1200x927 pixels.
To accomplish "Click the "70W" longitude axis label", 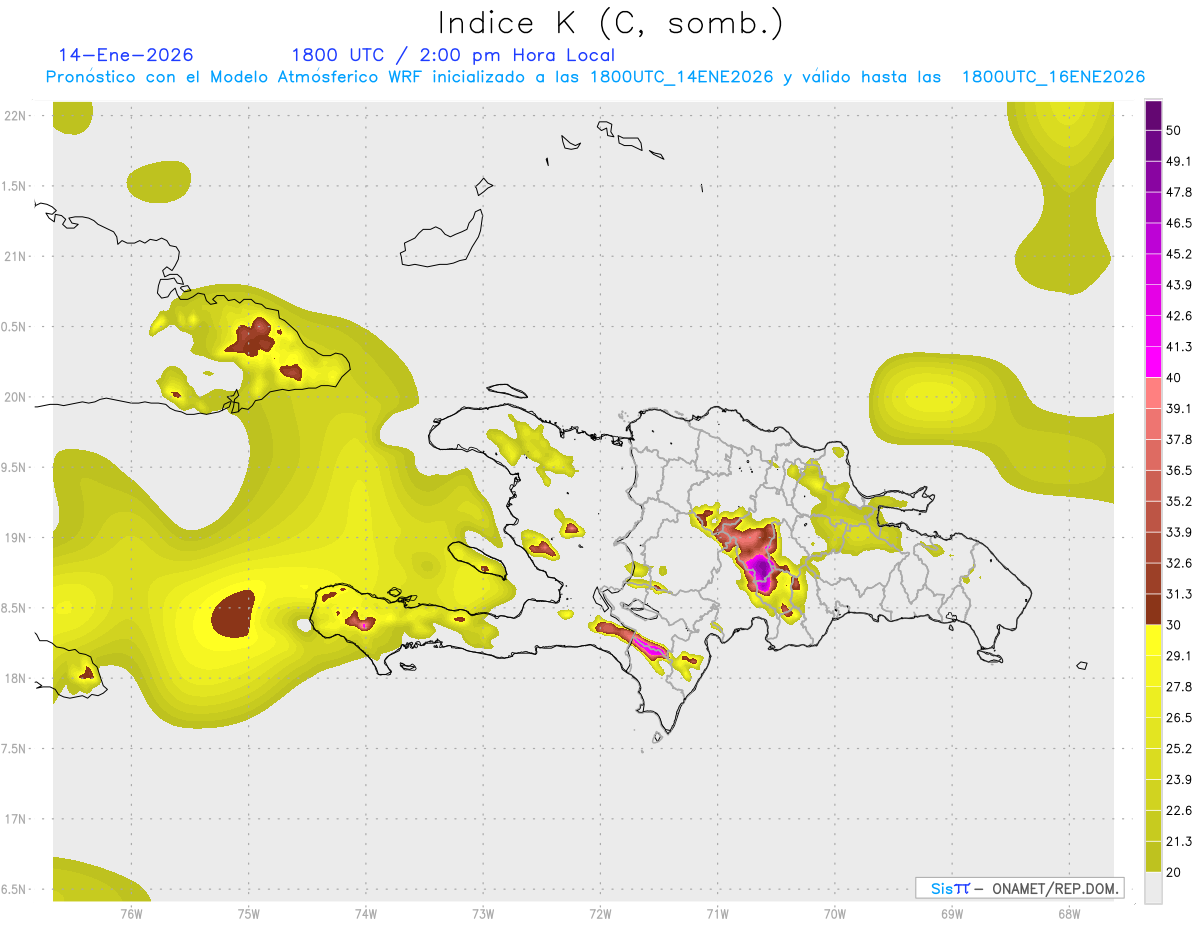I will point(834,913).
